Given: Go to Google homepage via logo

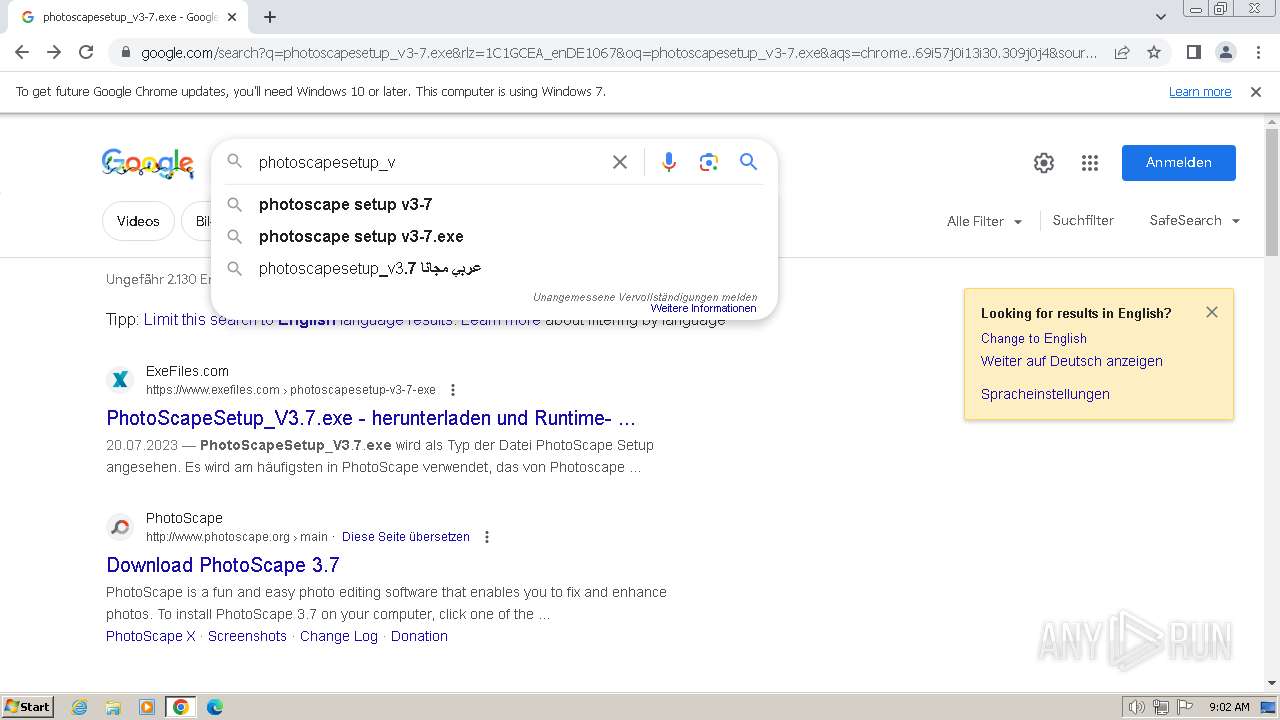Looking at the screenshot, I should click(x=148, y=163).
